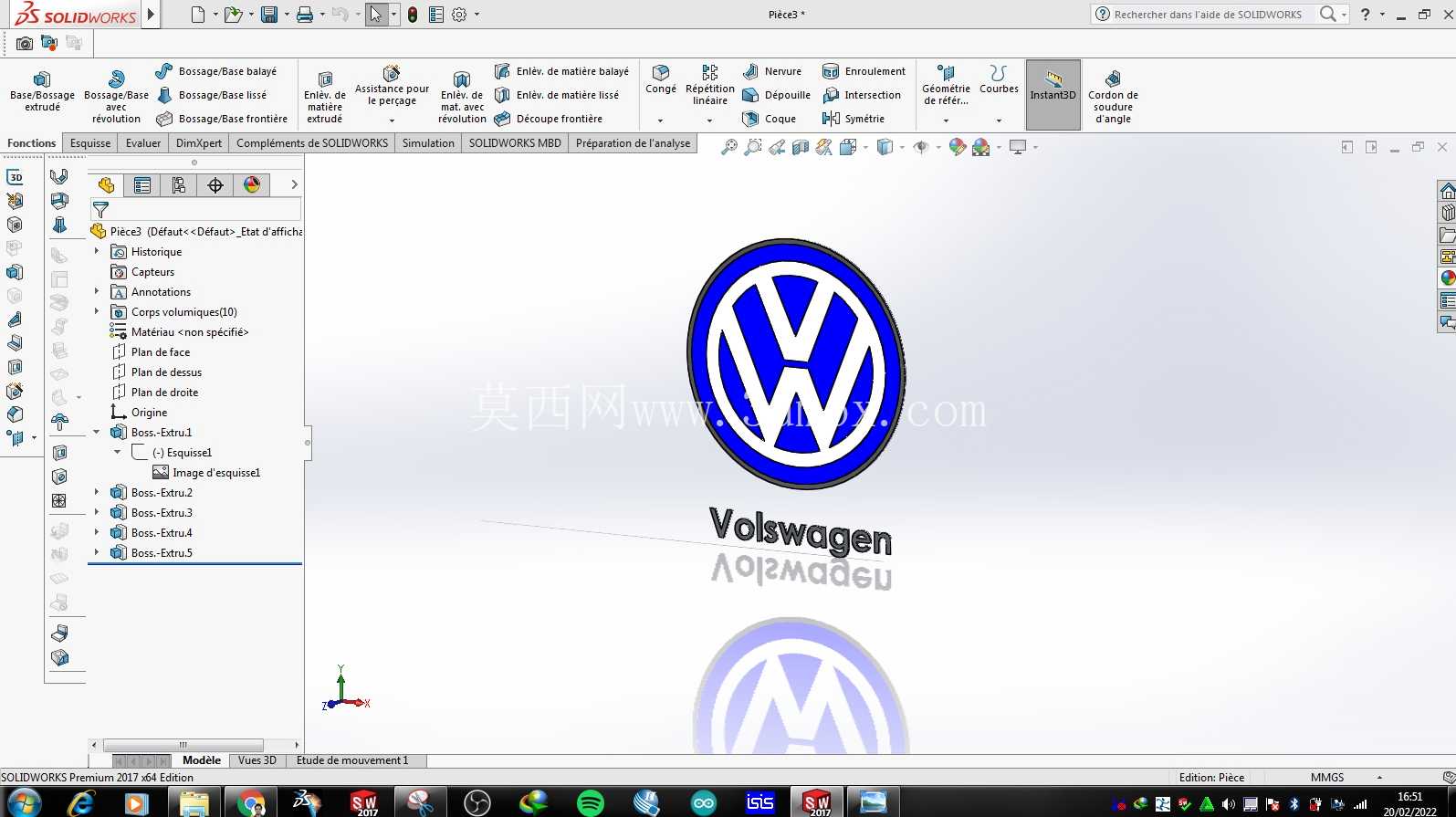Open Répétition linéaire dropdown arrow
The height and width of the screenshot is (817, 1456).
point(709,120)
